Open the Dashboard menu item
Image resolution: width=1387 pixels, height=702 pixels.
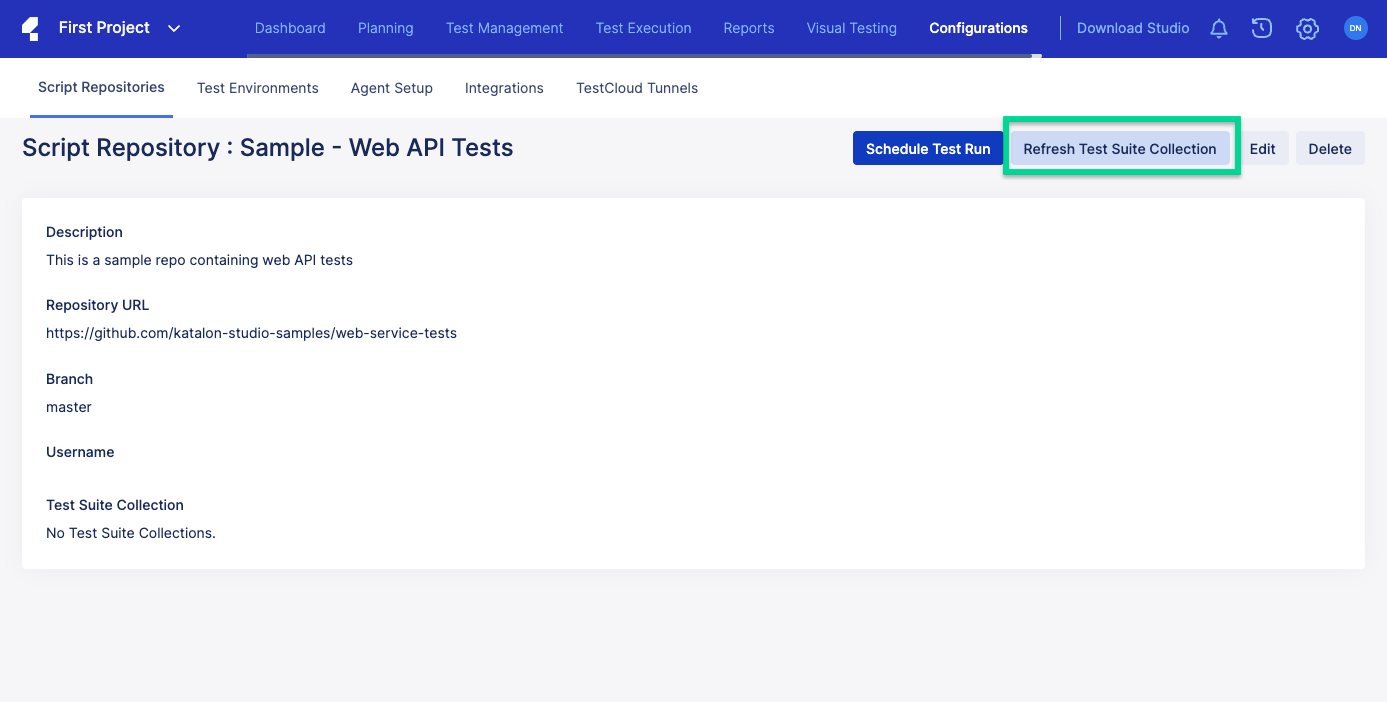tap(290, 28)
